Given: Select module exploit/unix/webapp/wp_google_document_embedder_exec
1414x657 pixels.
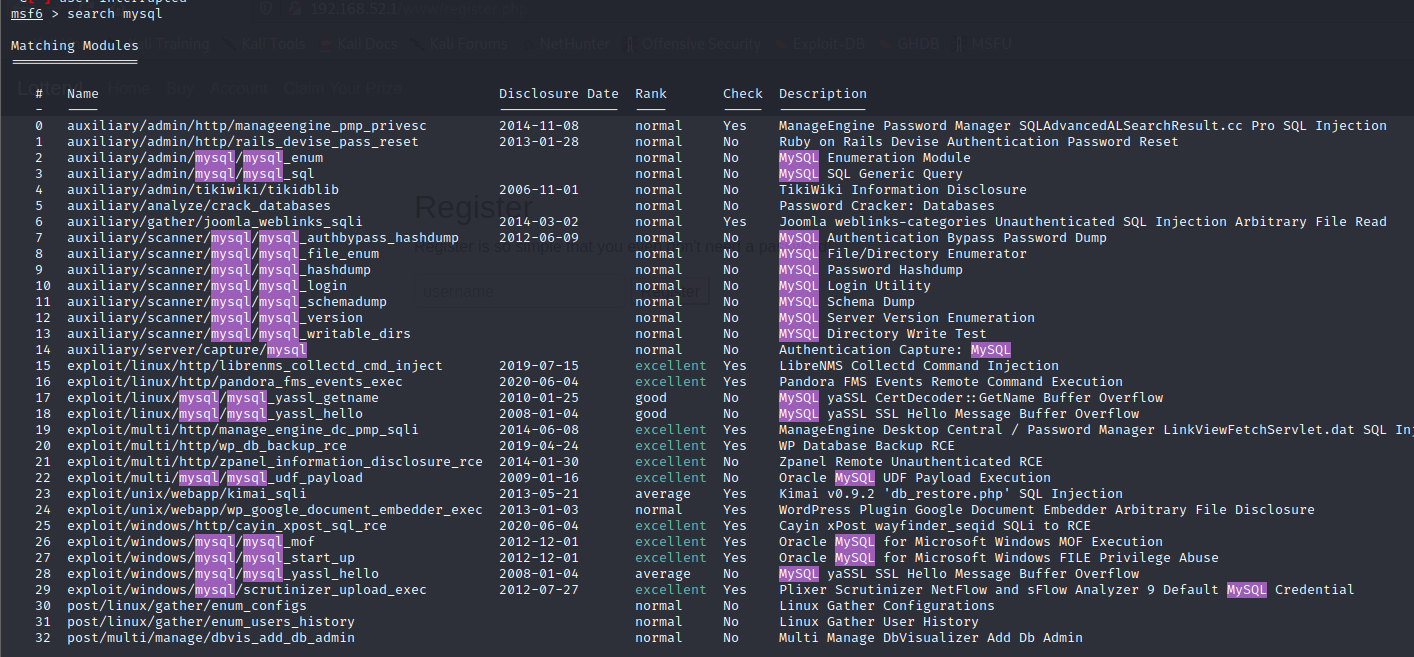Looking at the screenshot, I should point(275,510).
